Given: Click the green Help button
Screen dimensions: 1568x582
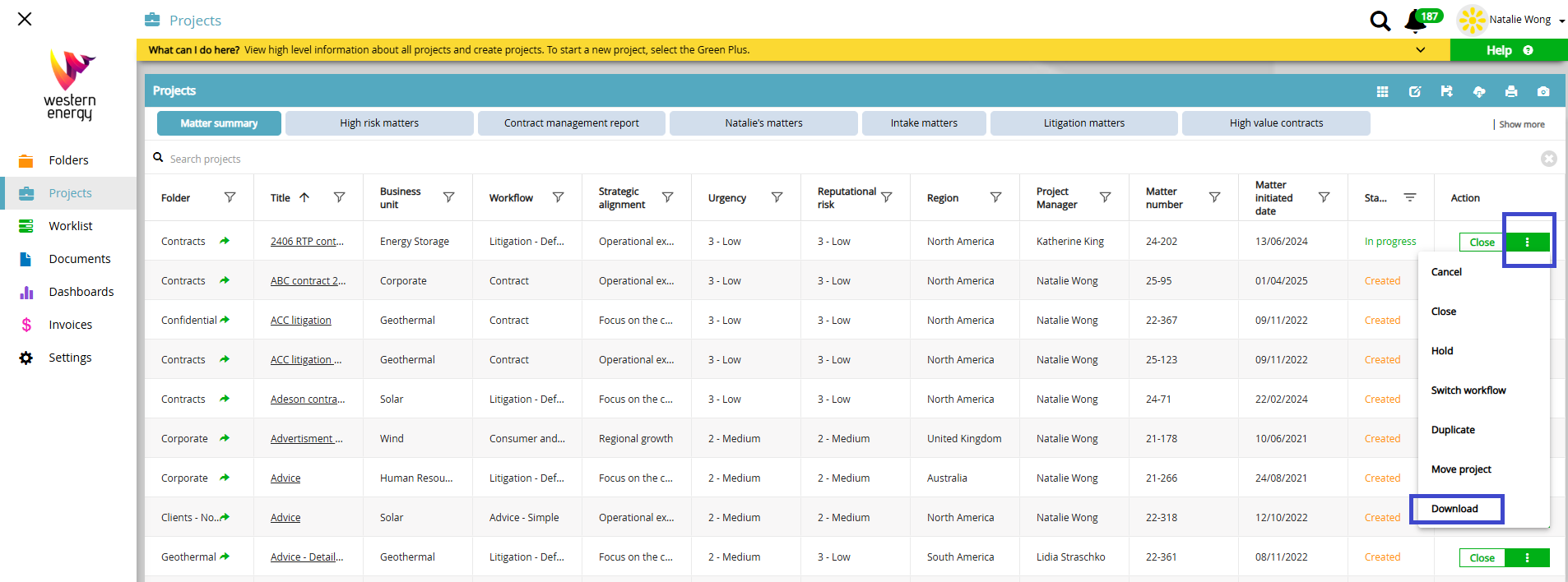Looking at the screenshot, I should tap(1509, 50).
